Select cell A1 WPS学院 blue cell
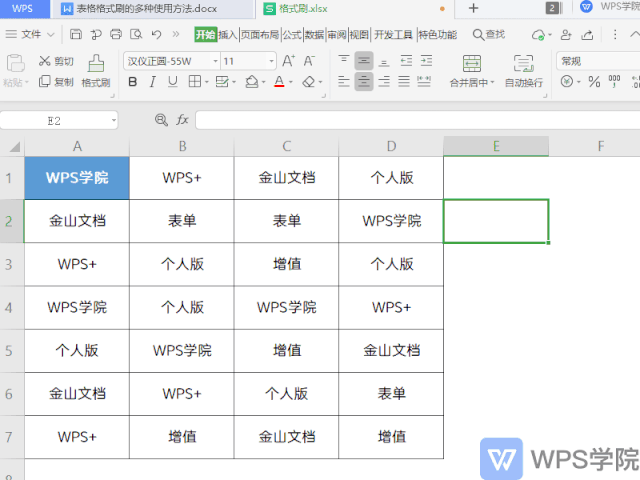 [77, 178]
